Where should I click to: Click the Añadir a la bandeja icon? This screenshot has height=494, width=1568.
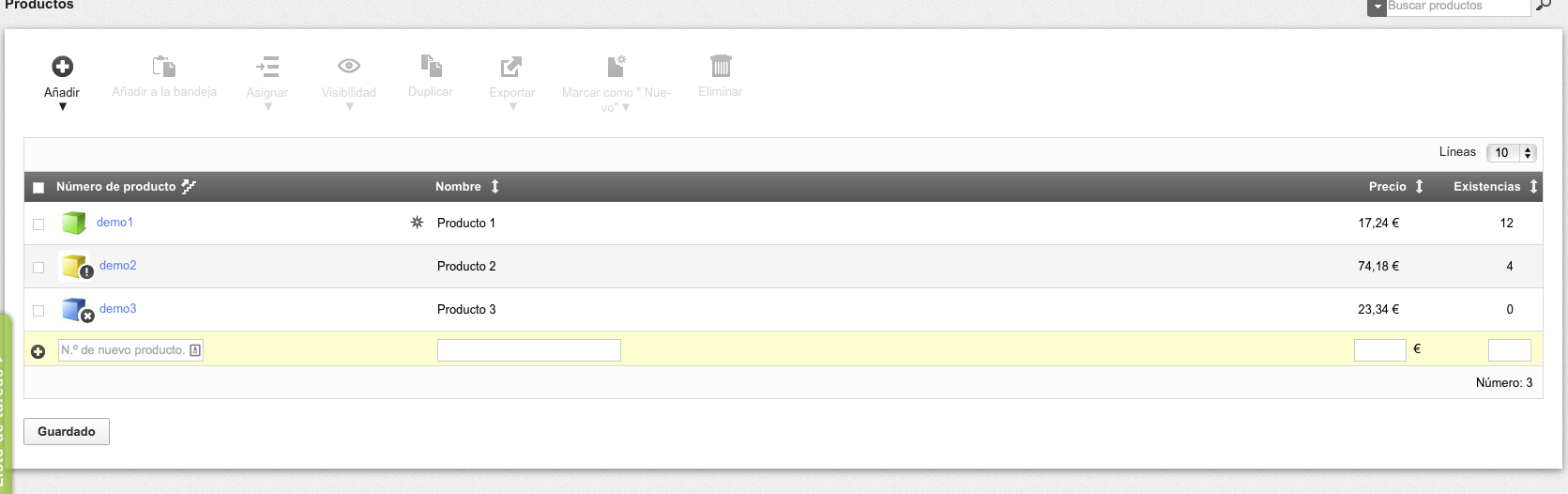(x=164, y=66)
